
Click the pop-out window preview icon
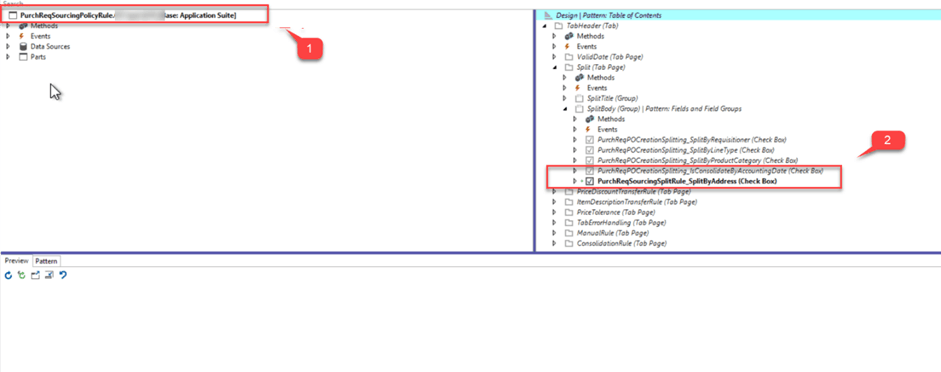pos(35,275)
